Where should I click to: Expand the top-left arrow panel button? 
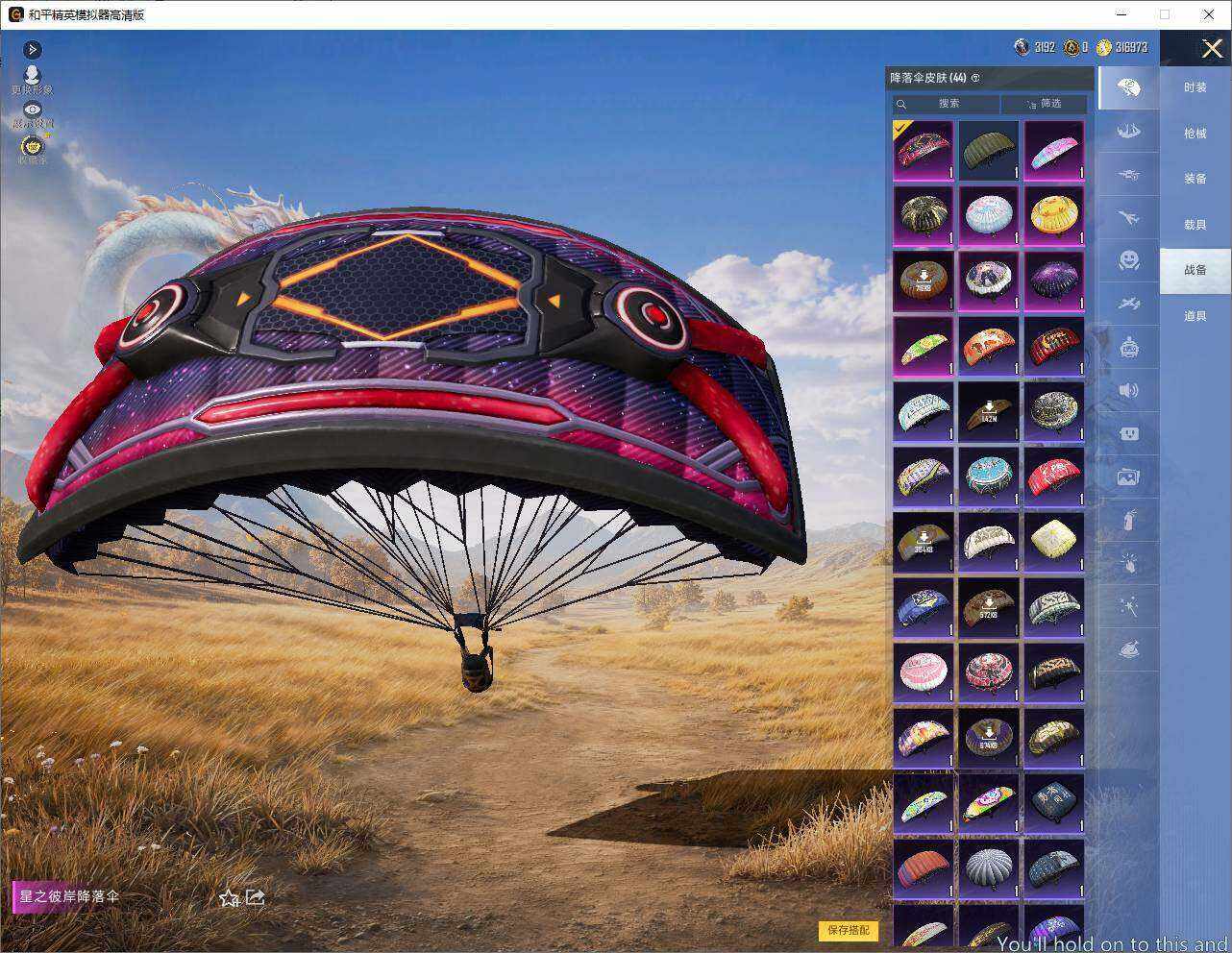pos(32,49)
